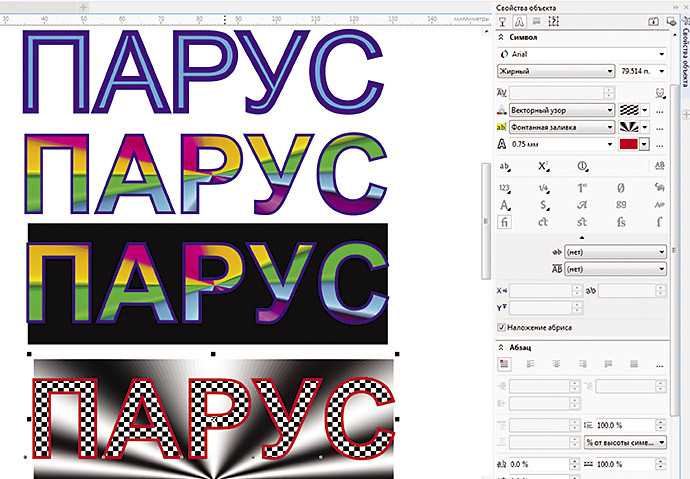Image resolution: width=690 pixels, height=479 pixels.
Task: Click the lock properties icon at the docker's top corner
Action: [x=671, y=21]
